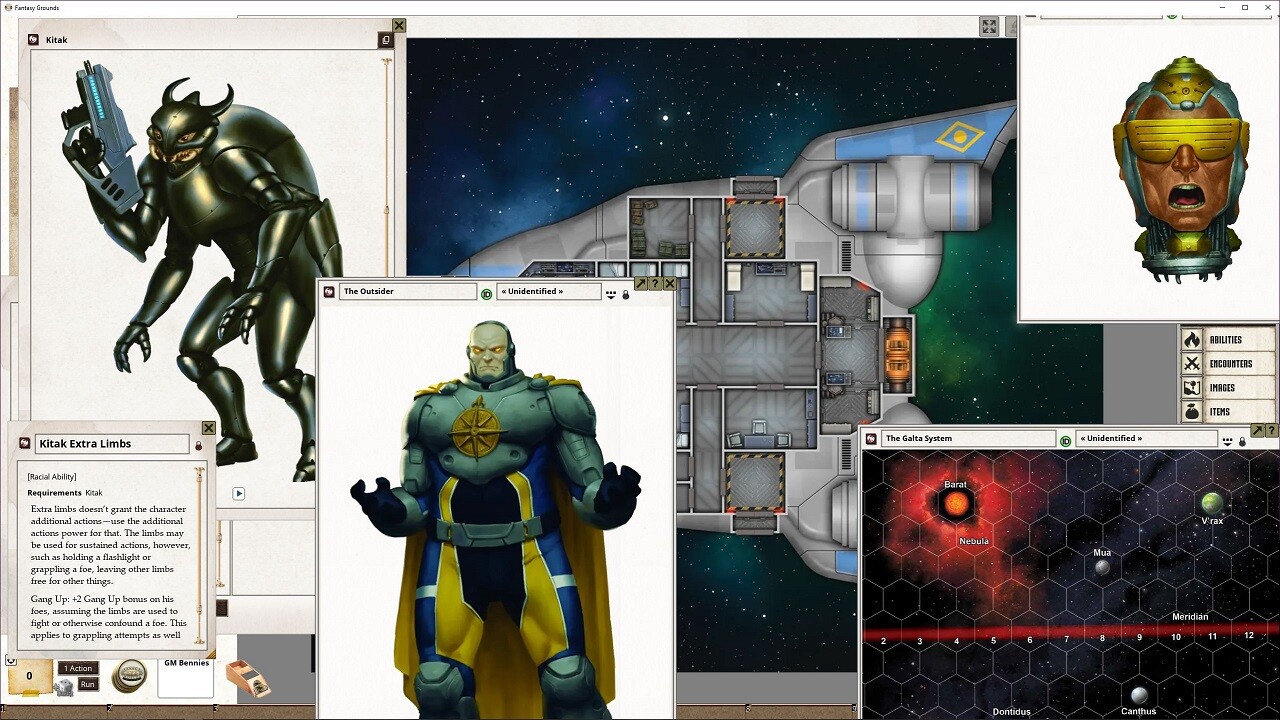Expand the toolbar menu on The Galta System
Viewport: 1280px width, 720px height.
coord(1227,440)
